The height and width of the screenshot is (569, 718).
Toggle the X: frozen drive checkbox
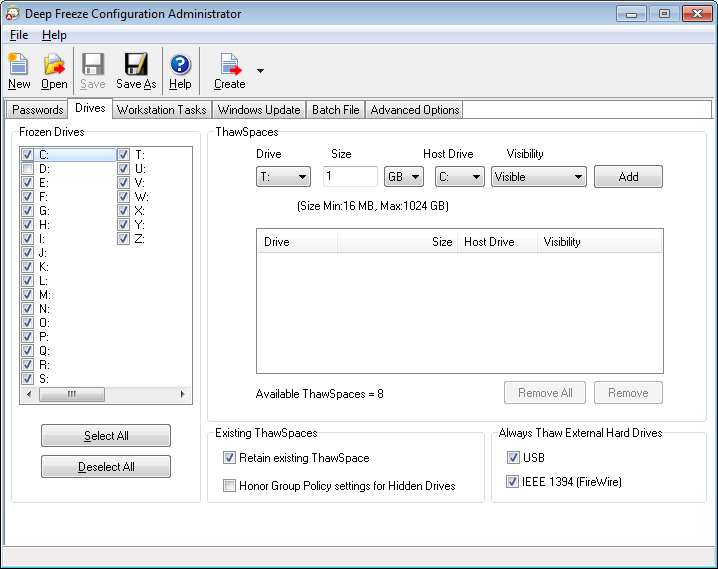tap(123, 211)
